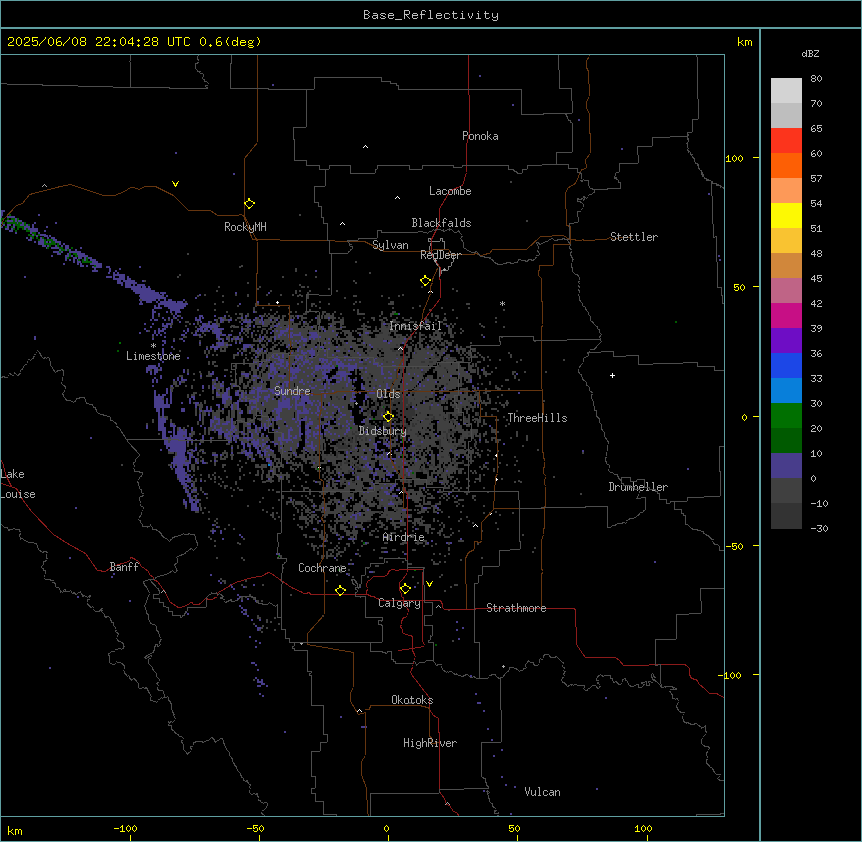Click the Drumheller city label
The width and height of the screenshot is (862, 842).
point(638,487)
